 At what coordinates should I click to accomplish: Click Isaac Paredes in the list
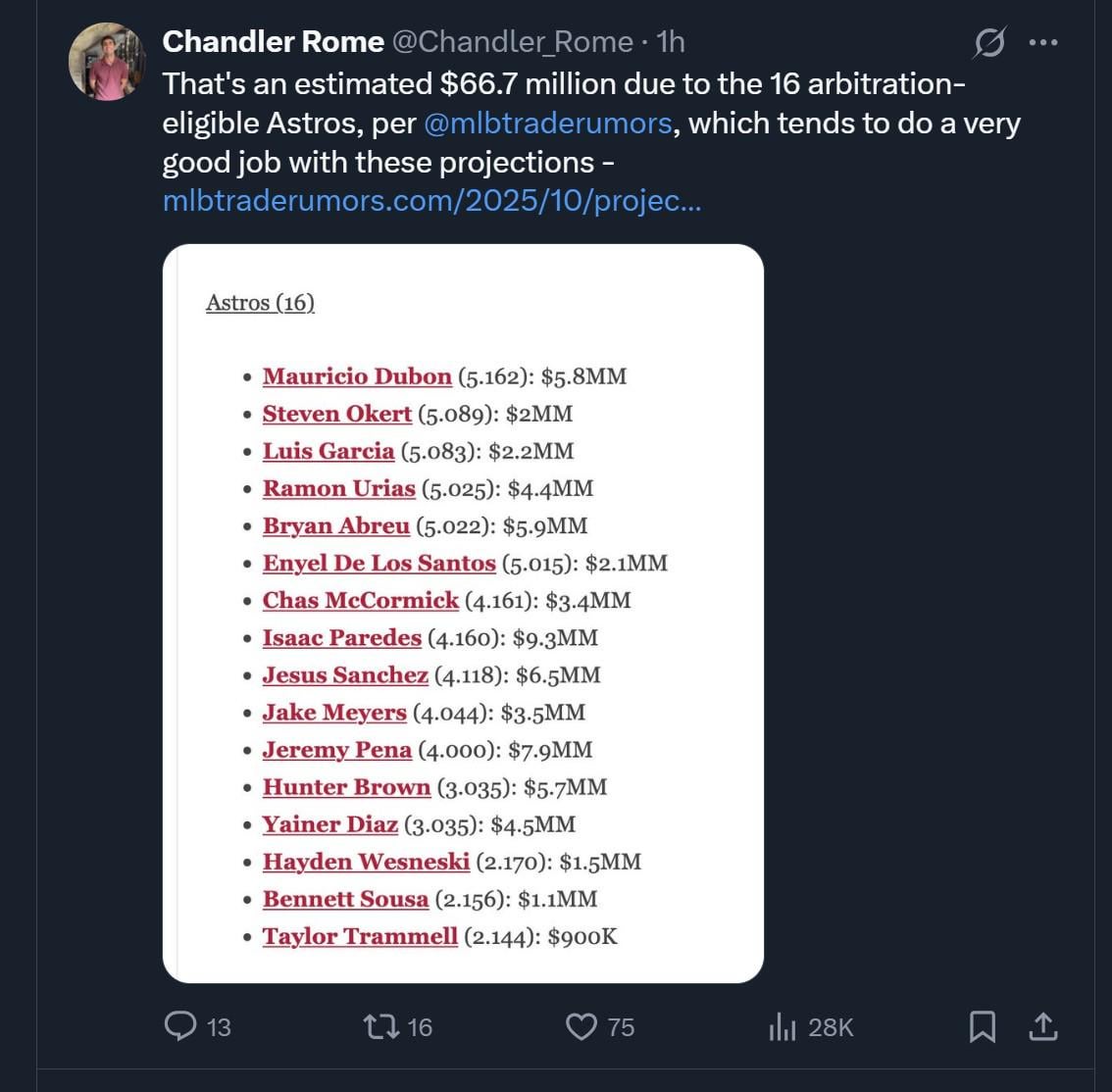341,637
